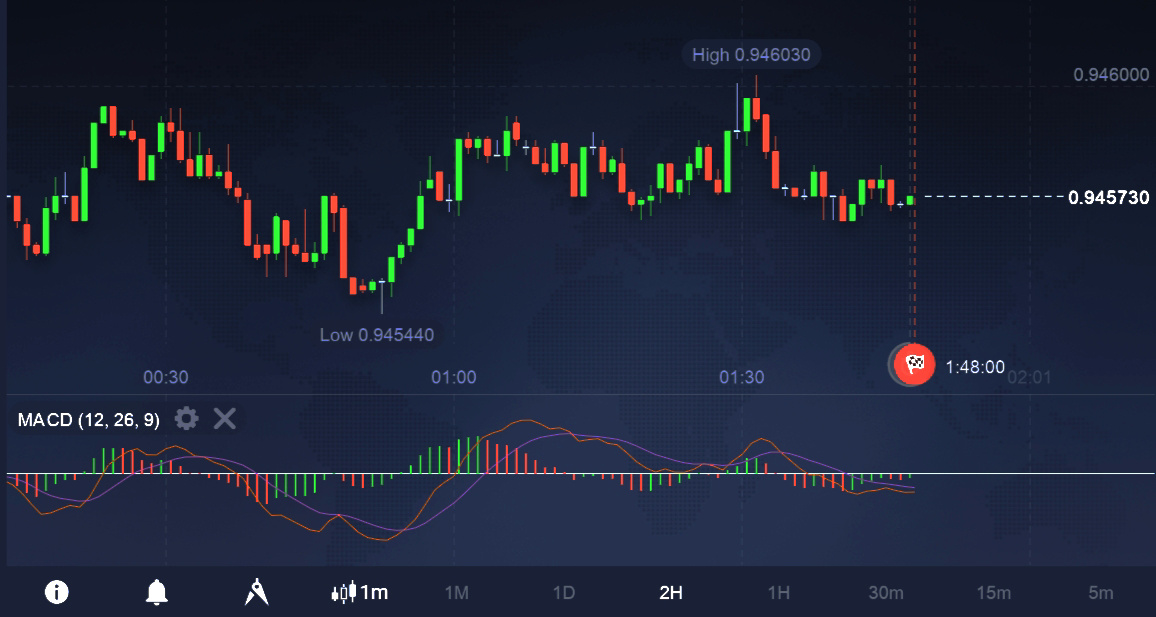Switch to the 1M time range
Image resolution: width=1156 pixels, height=617 pixels.
point(456,592)
